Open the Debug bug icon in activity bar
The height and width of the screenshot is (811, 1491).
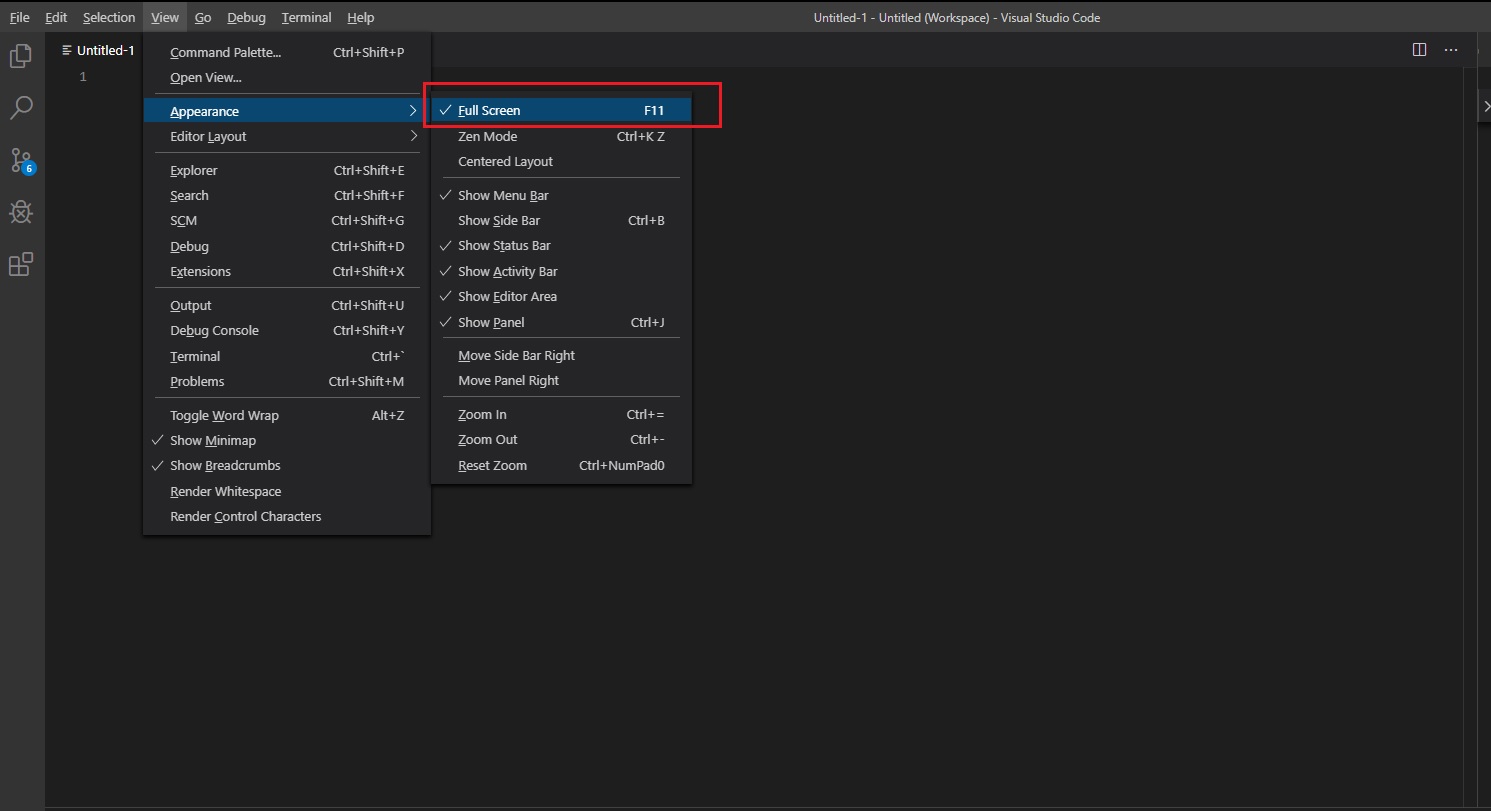21,212
